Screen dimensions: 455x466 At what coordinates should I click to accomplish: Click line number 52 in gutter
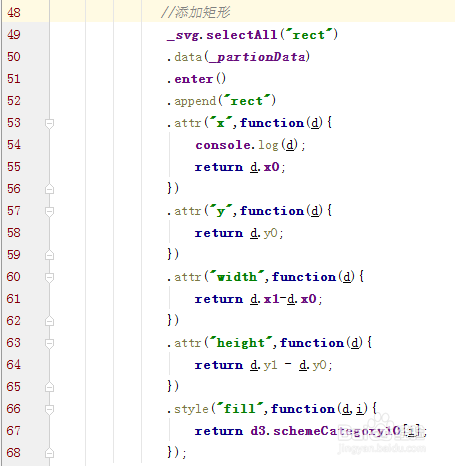click(14, 101)
